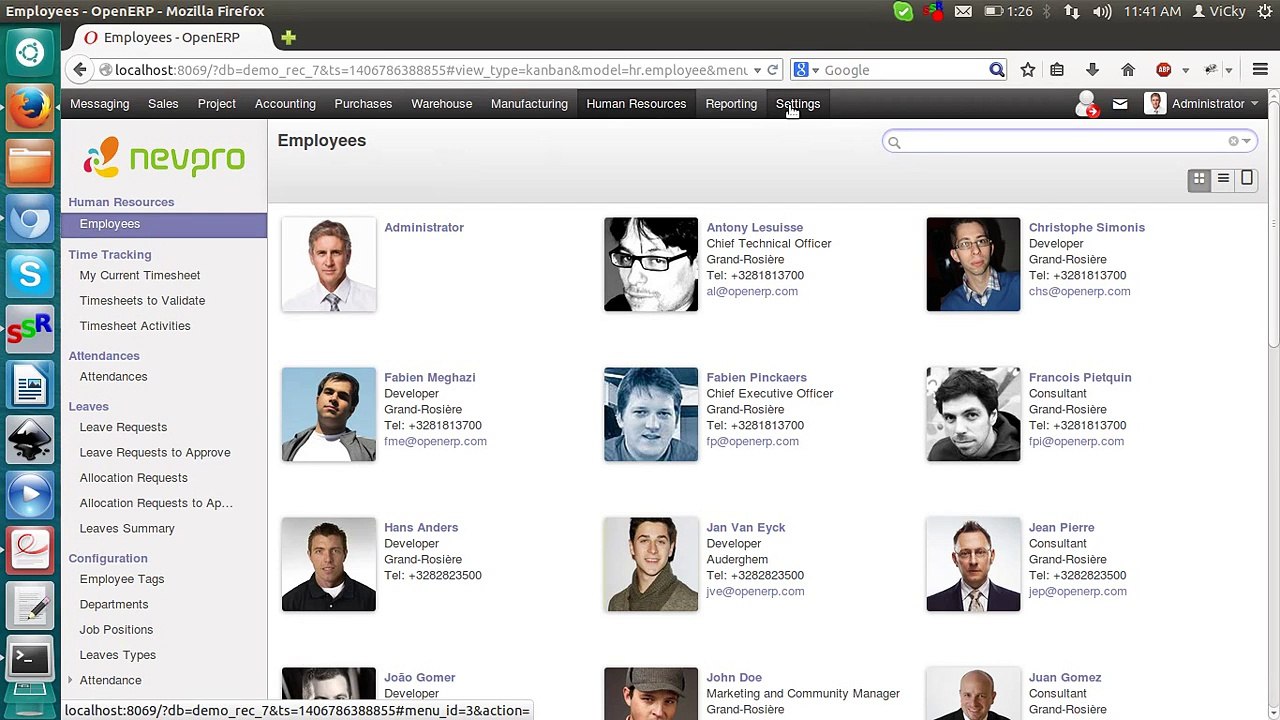
Task: Open the Settings menu
Action: (x=798, y=104)
